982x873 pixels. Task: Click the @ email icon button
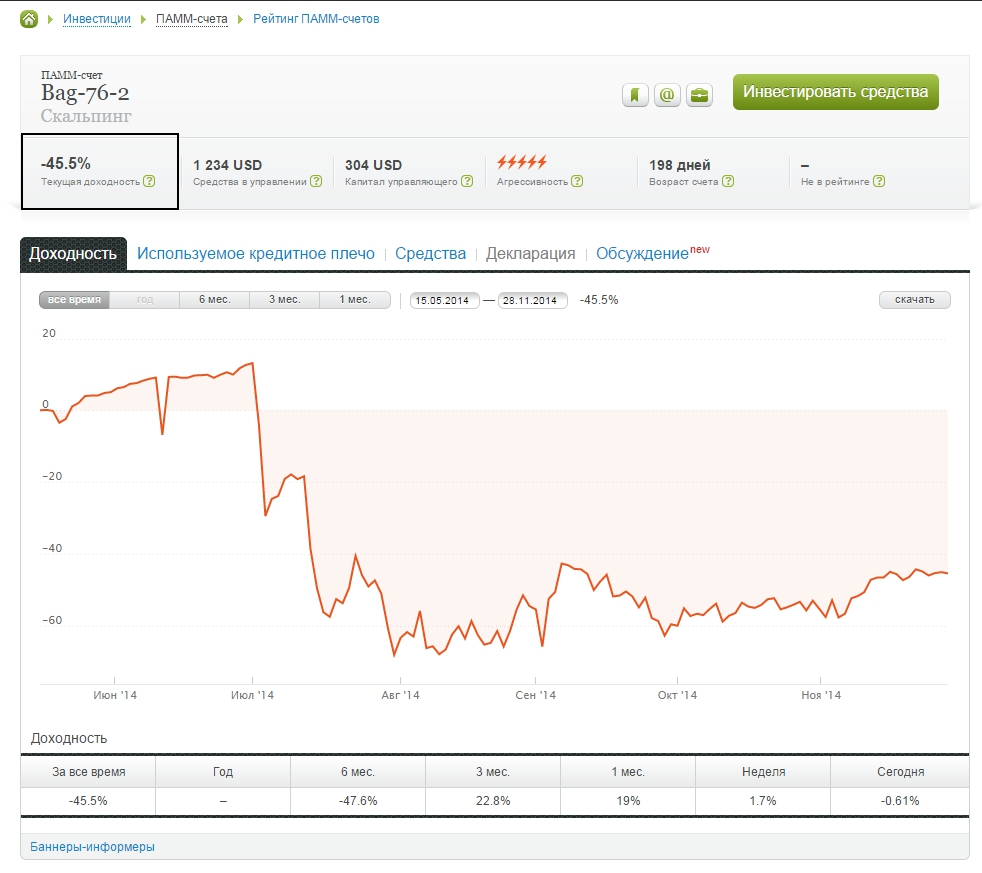667,95
